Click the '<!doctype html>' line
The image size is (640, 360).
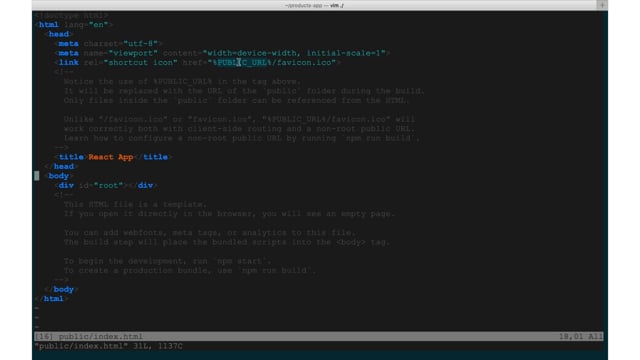[71, 16]
